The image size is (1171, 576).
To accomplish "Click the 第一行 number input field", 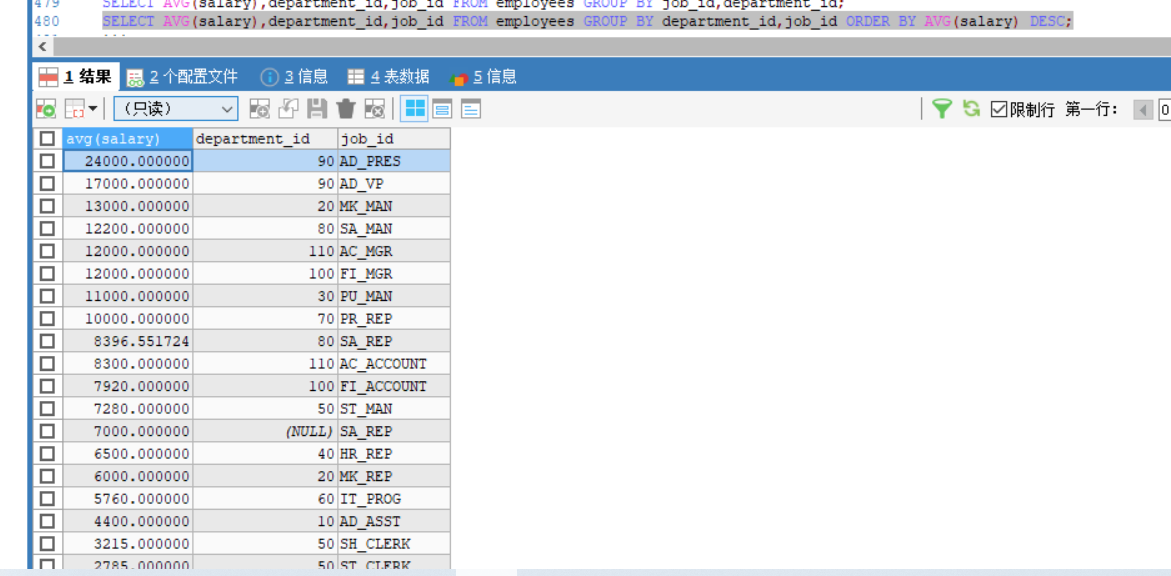I will pyautogui.click(x=1166, y=110).
